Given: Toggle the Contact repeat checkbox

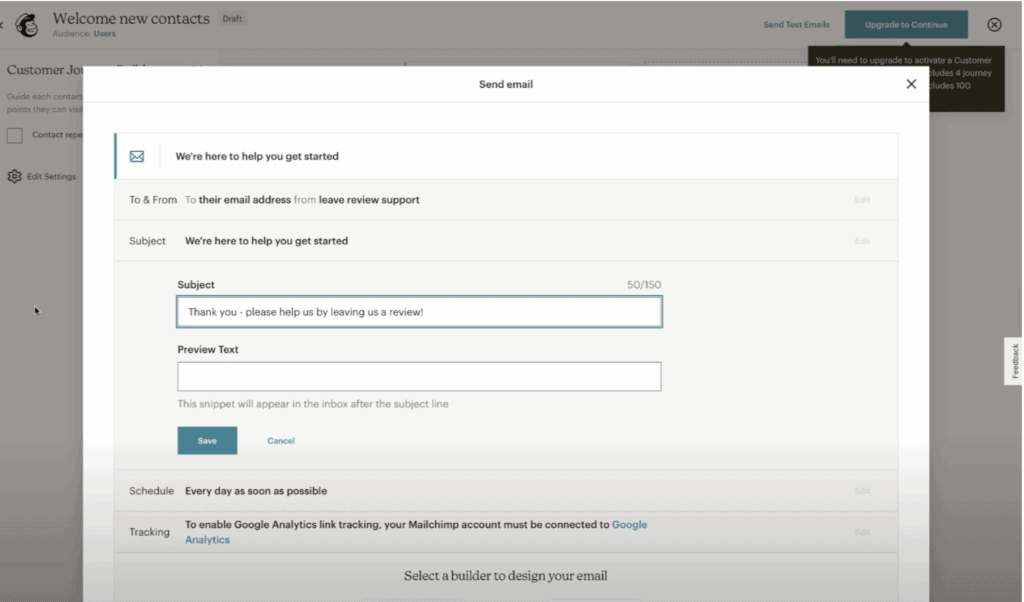Looking at the screenshot, I should coord(15,135).
